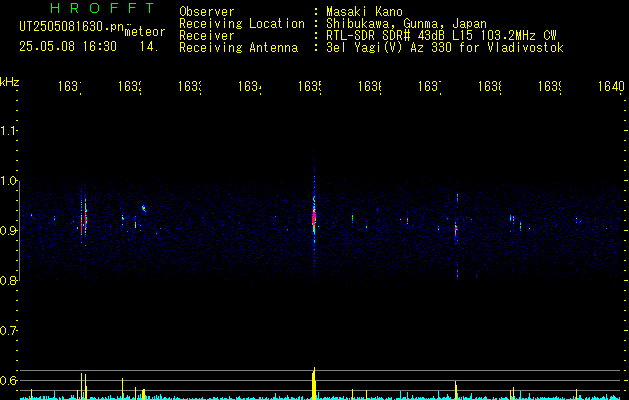
Task: Click the Receiving Location label
Action: (x=242, y=24)
